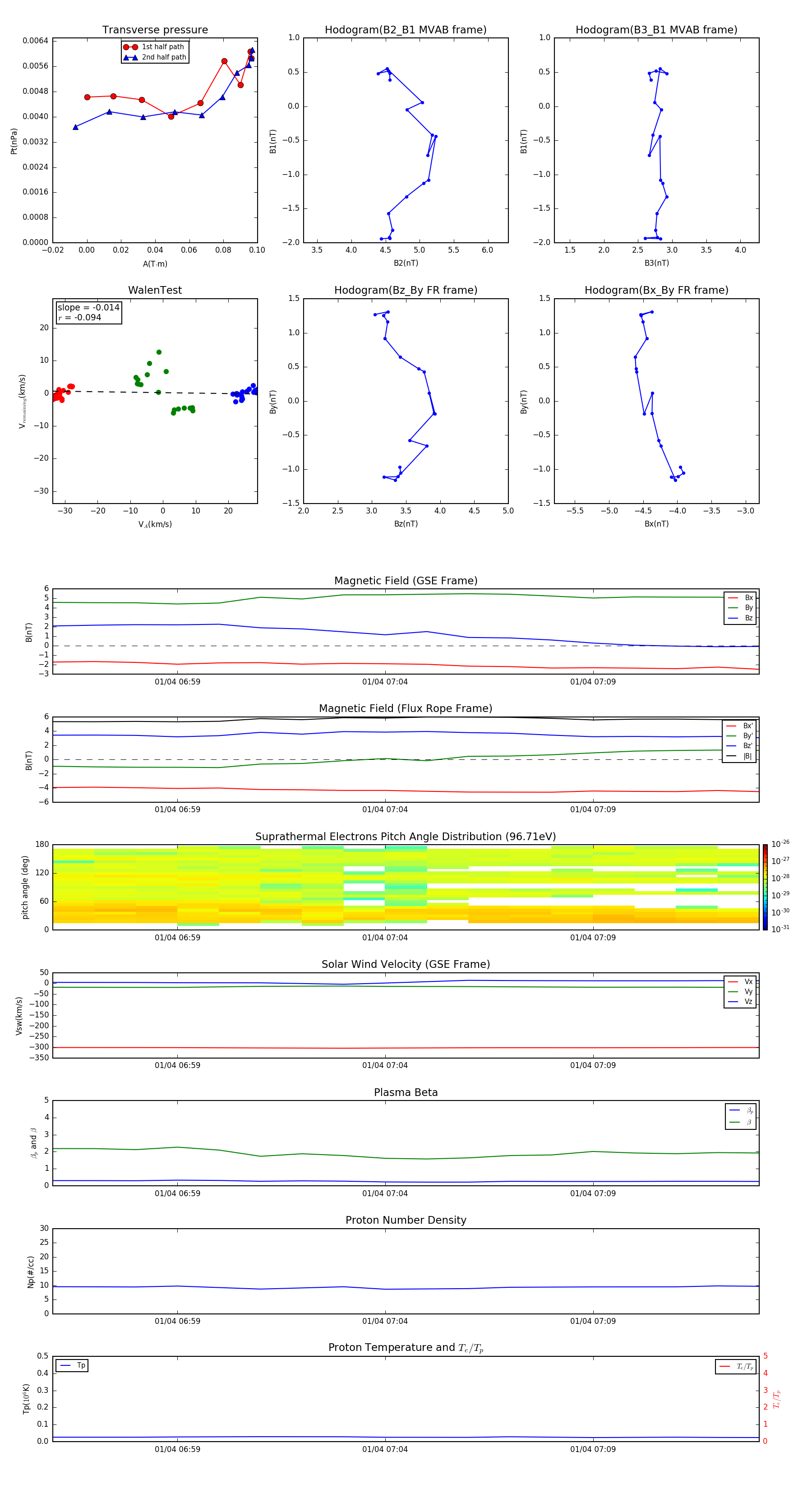Click the 'By' entry in GSE field legend
Screen dimensions: 812x1489
[741, 607]
